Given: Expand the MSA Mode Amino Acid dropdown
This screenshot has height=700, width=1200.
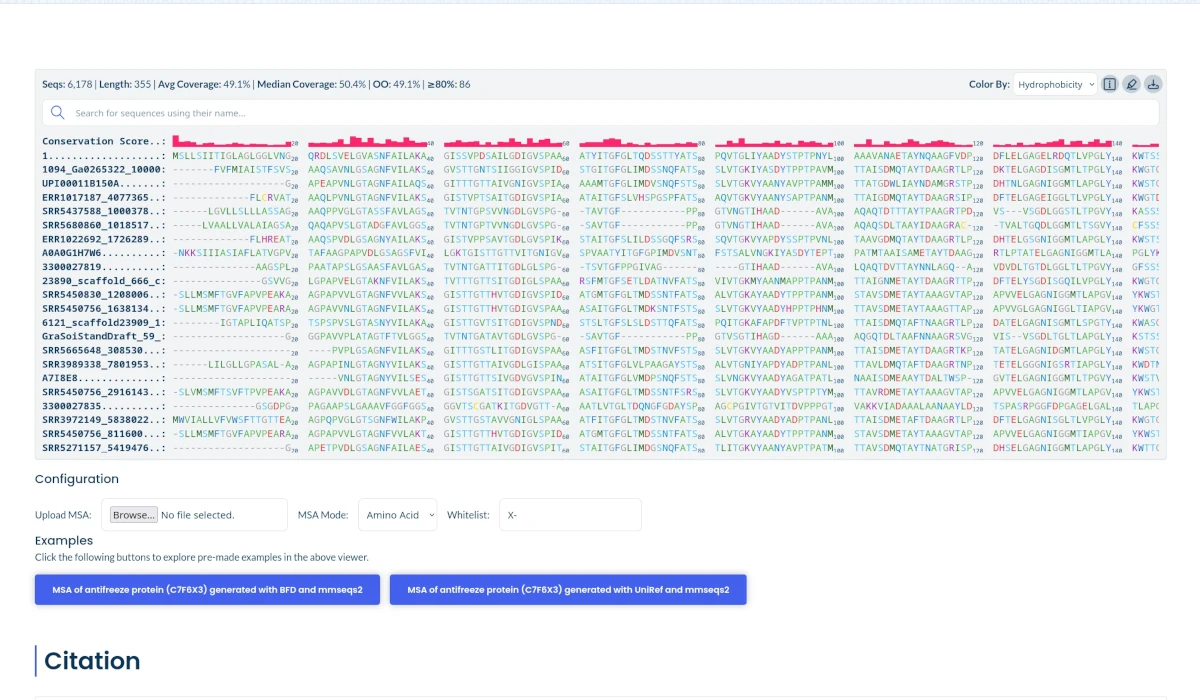Looking at the screenshot, I should (398, 515).
